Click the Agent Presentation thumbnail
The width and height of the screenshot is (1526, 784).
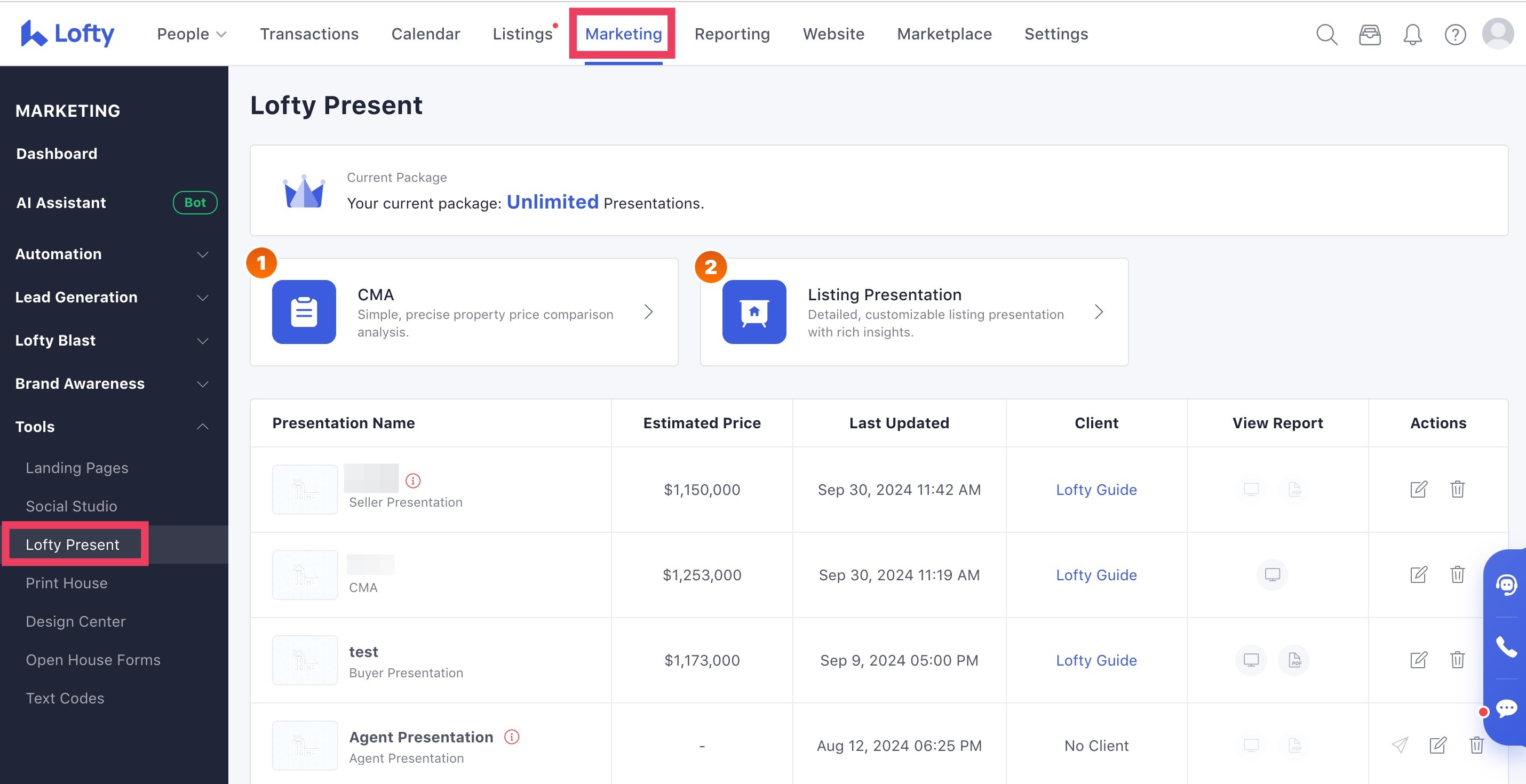point(305,745)
